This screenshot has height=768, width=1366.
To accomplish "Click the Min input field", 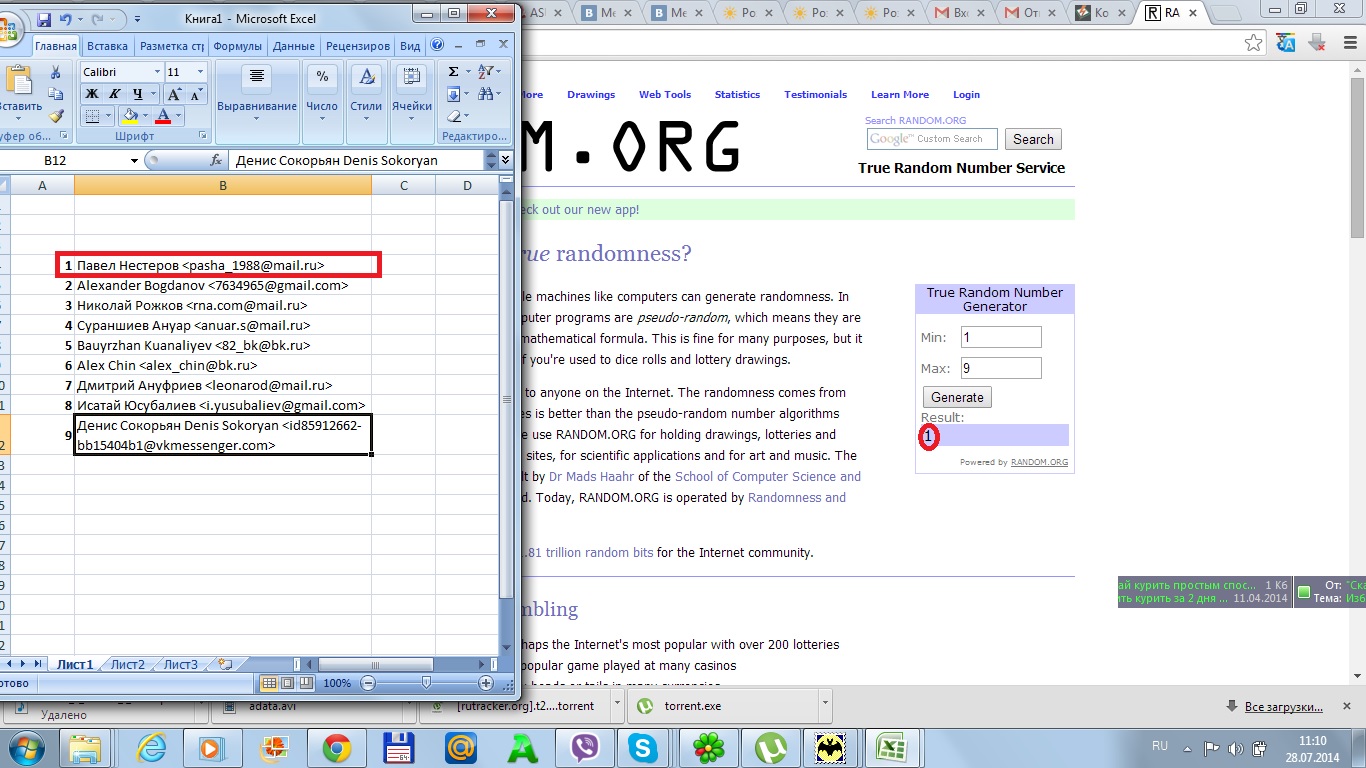I will point(1001,337).
